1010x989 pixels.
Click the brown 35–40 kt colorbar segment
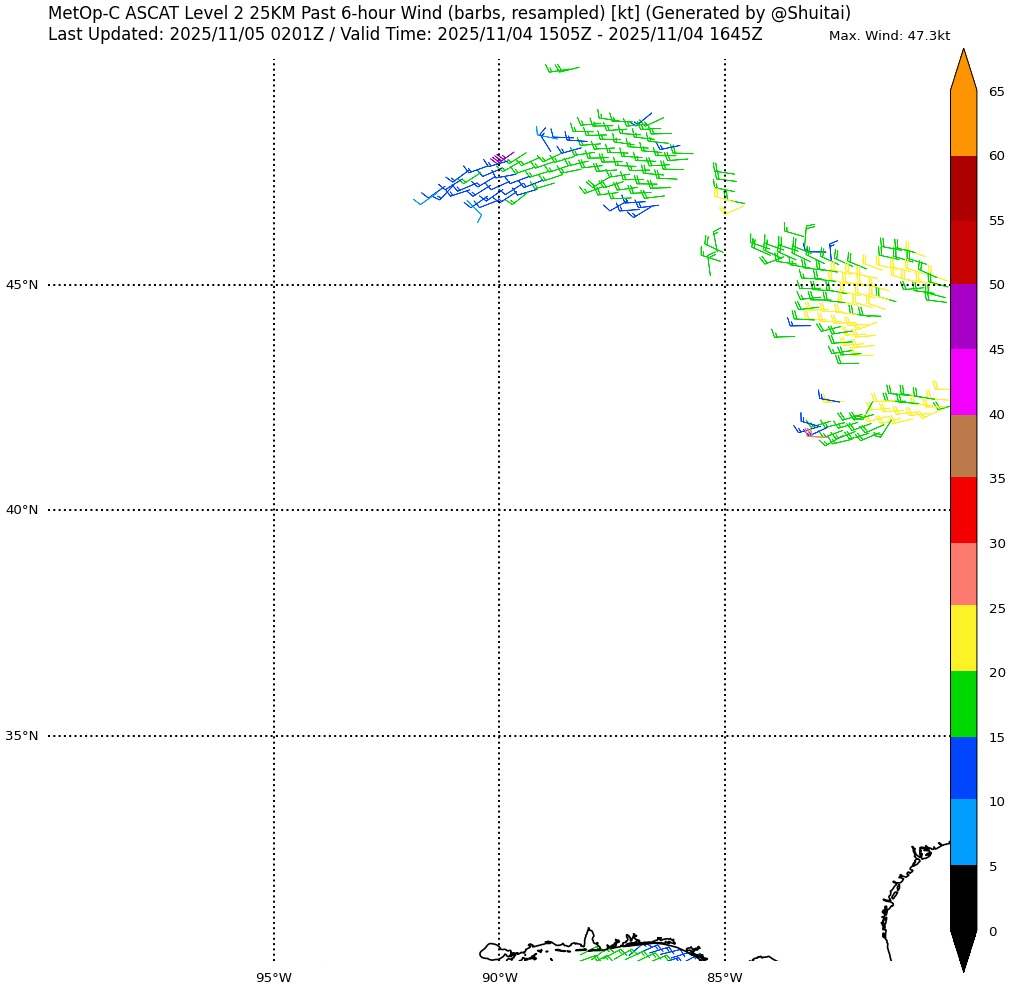click(x=963, y=446)
